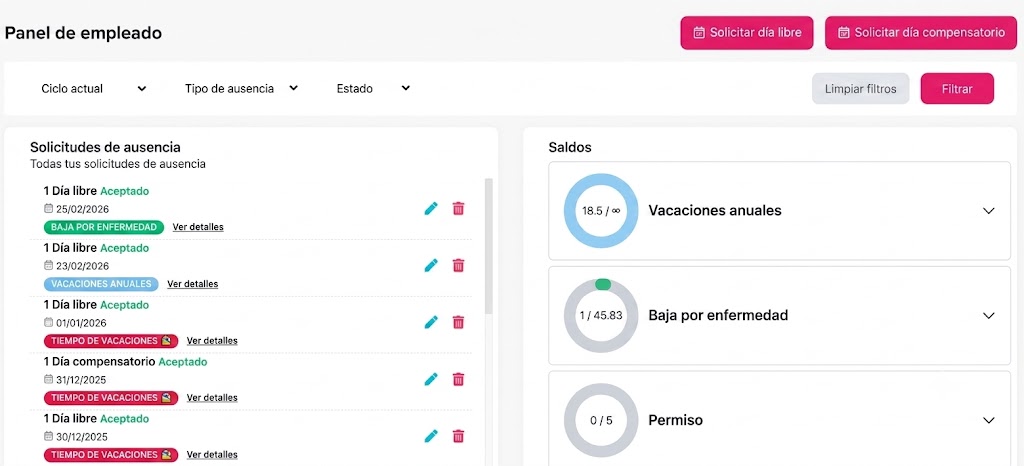The height and width of the screenshot is (466, 1024).
Task: Open Ver detalles for 31/12/2025 request
Action: point(212,397)
